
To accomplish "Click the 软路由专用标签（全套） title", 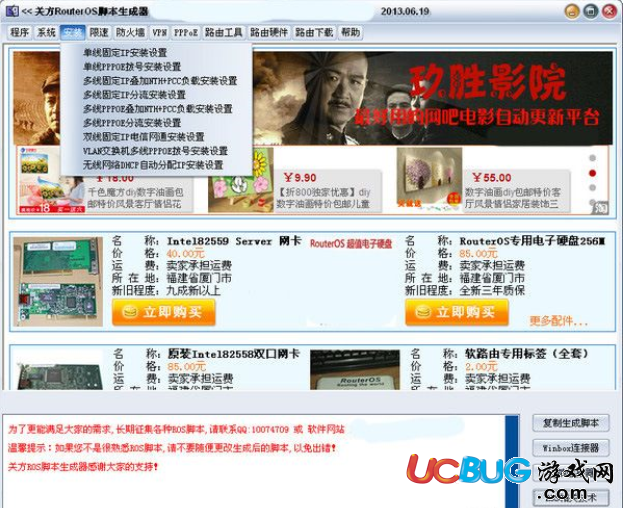I will click(x=527, y=353).
